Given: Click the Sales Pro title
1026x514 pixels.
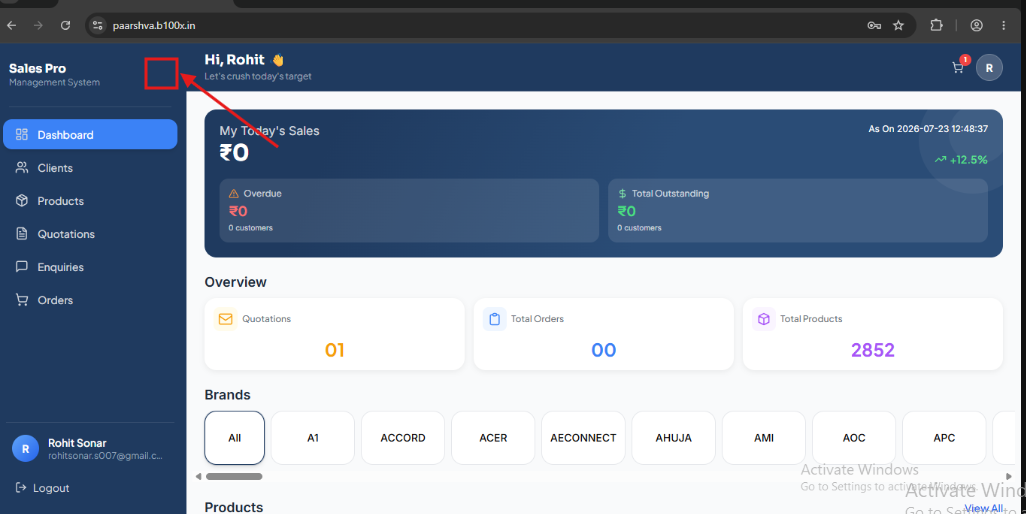Looking at the screenshot, I should (x=37, y=68).
